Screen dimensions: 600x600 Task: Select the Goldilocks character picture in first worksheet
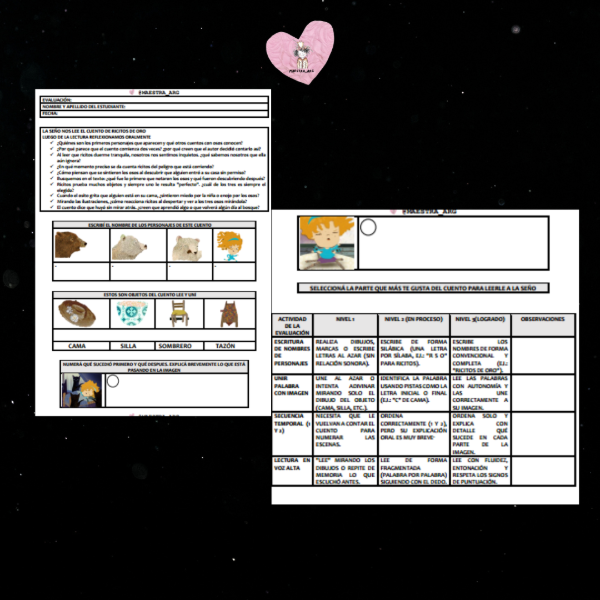231,245
